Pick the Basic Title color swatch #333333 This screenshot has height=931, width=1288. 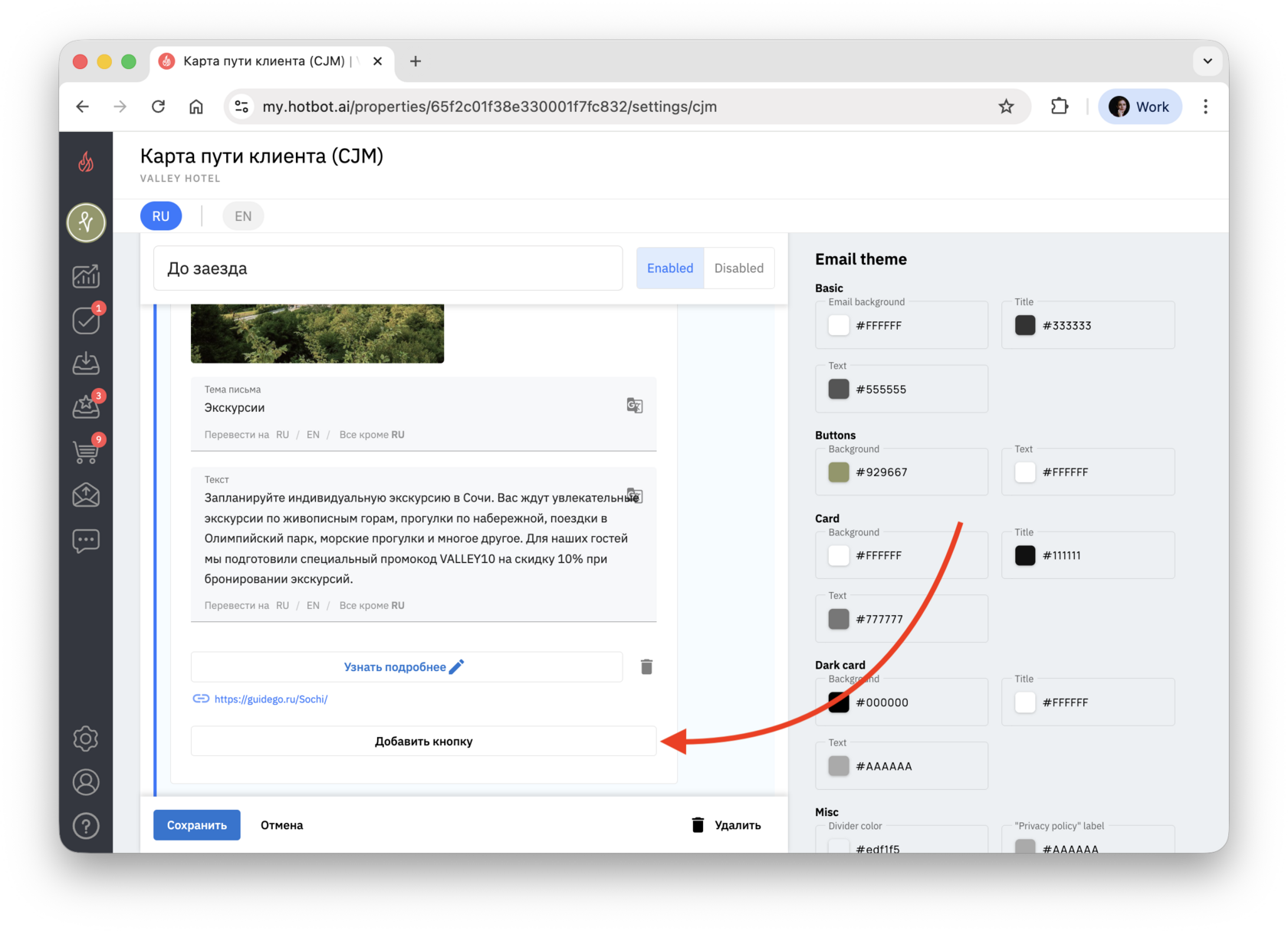[1025, 325]
